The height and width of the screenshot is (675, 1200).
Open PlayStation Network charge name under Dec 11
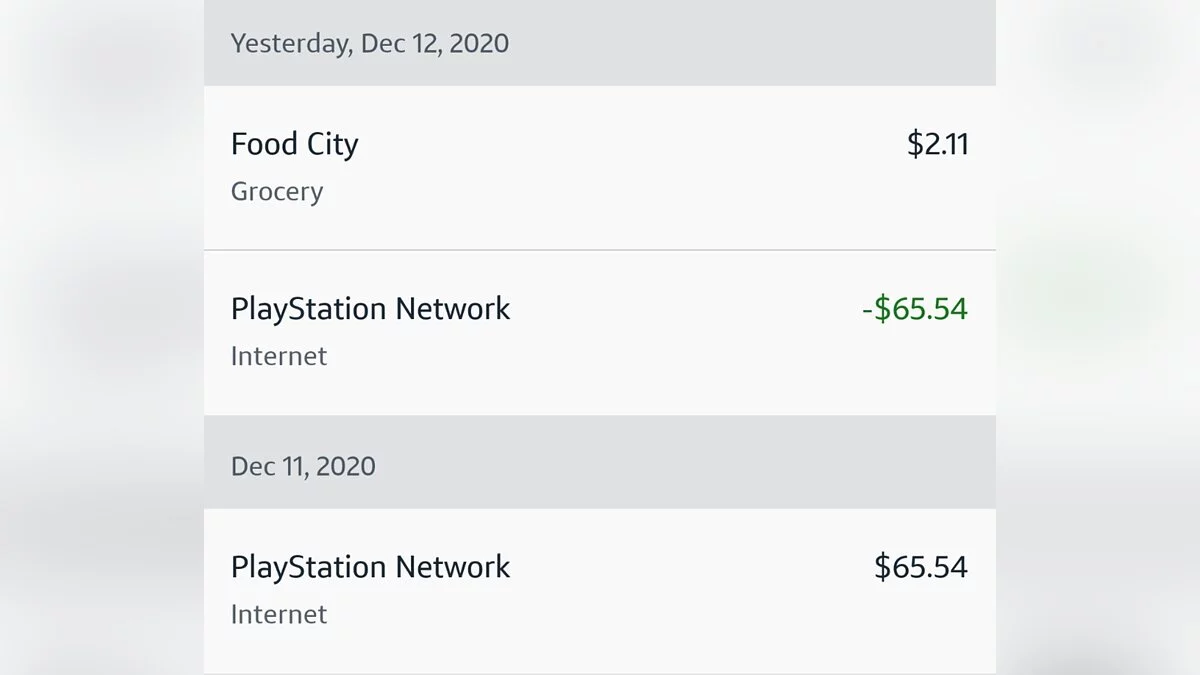[370, 568]
